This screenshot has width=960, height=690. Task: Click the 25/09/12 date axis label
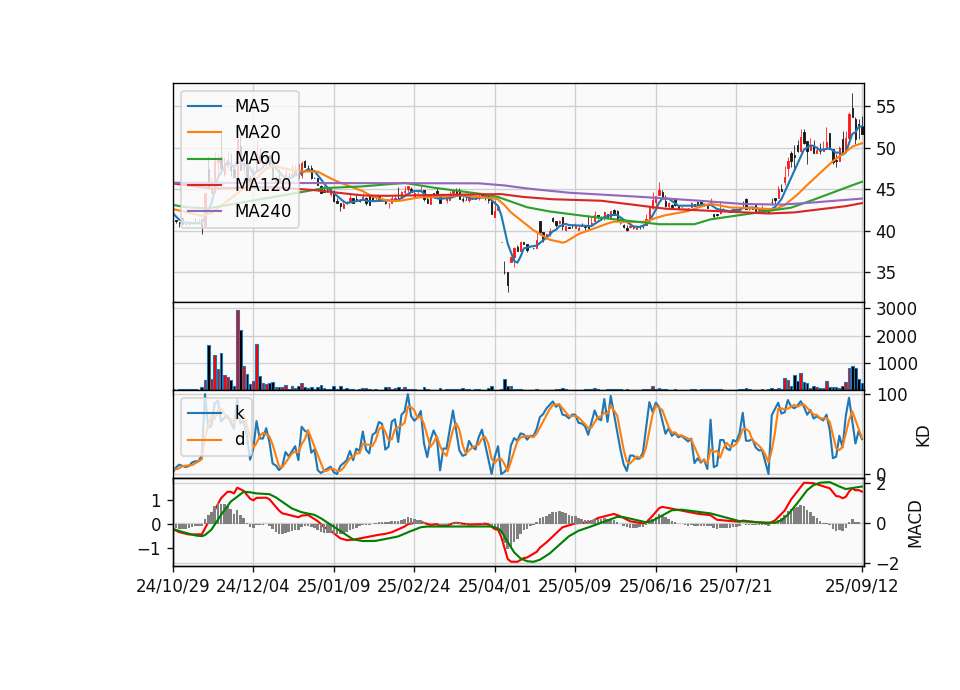click(862, 586)
